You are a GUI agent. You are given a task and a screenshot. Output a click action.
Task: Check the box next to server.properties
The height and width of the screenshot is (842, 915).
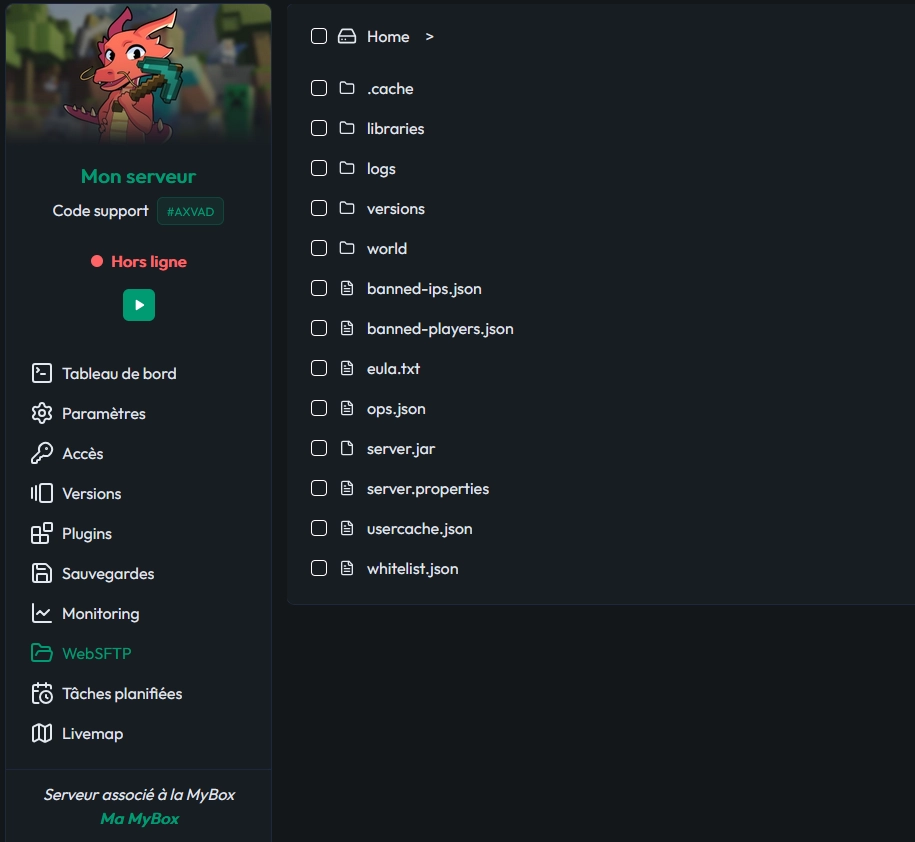point(319,488)
